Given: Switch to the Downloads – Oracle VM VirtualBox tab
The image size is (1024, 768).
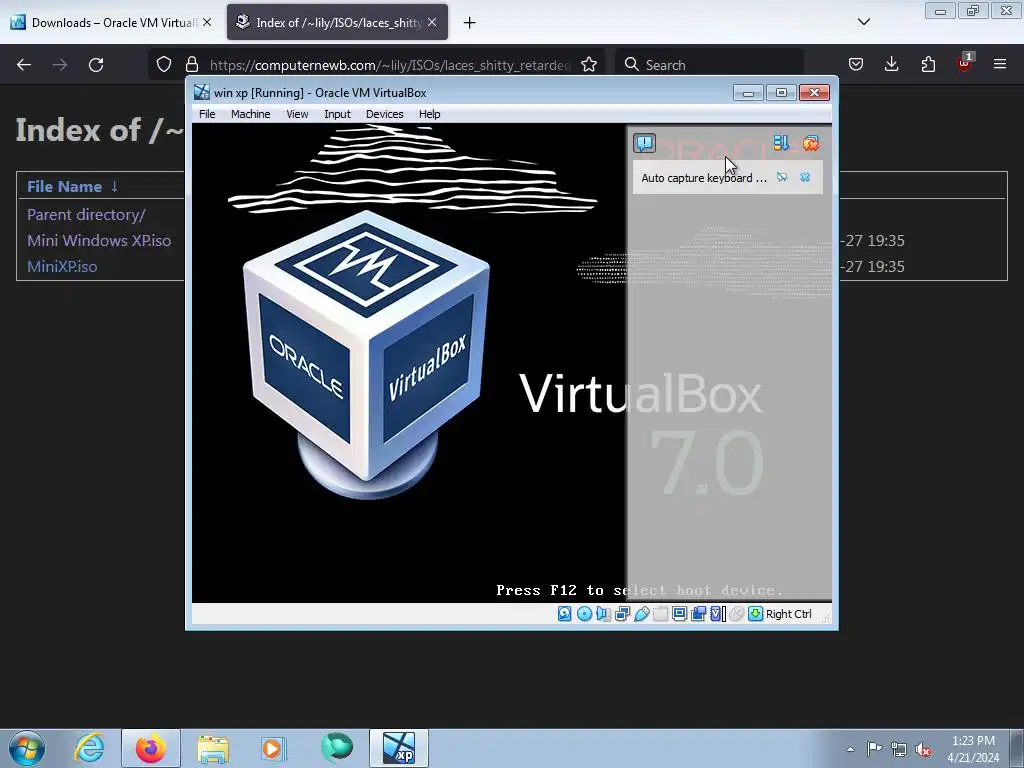Looking at the screenshot, I should [112, 22].
